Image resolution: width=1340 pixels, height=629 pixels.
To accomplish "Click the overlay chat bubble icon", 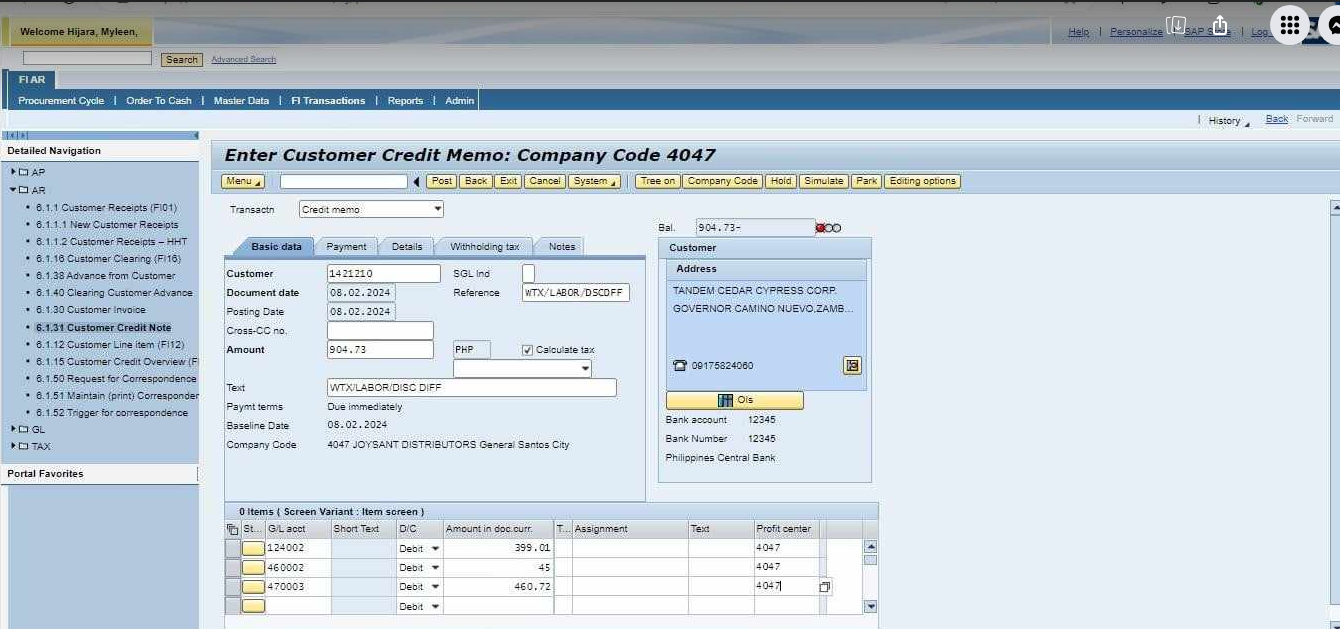I will coord(1331,26).
